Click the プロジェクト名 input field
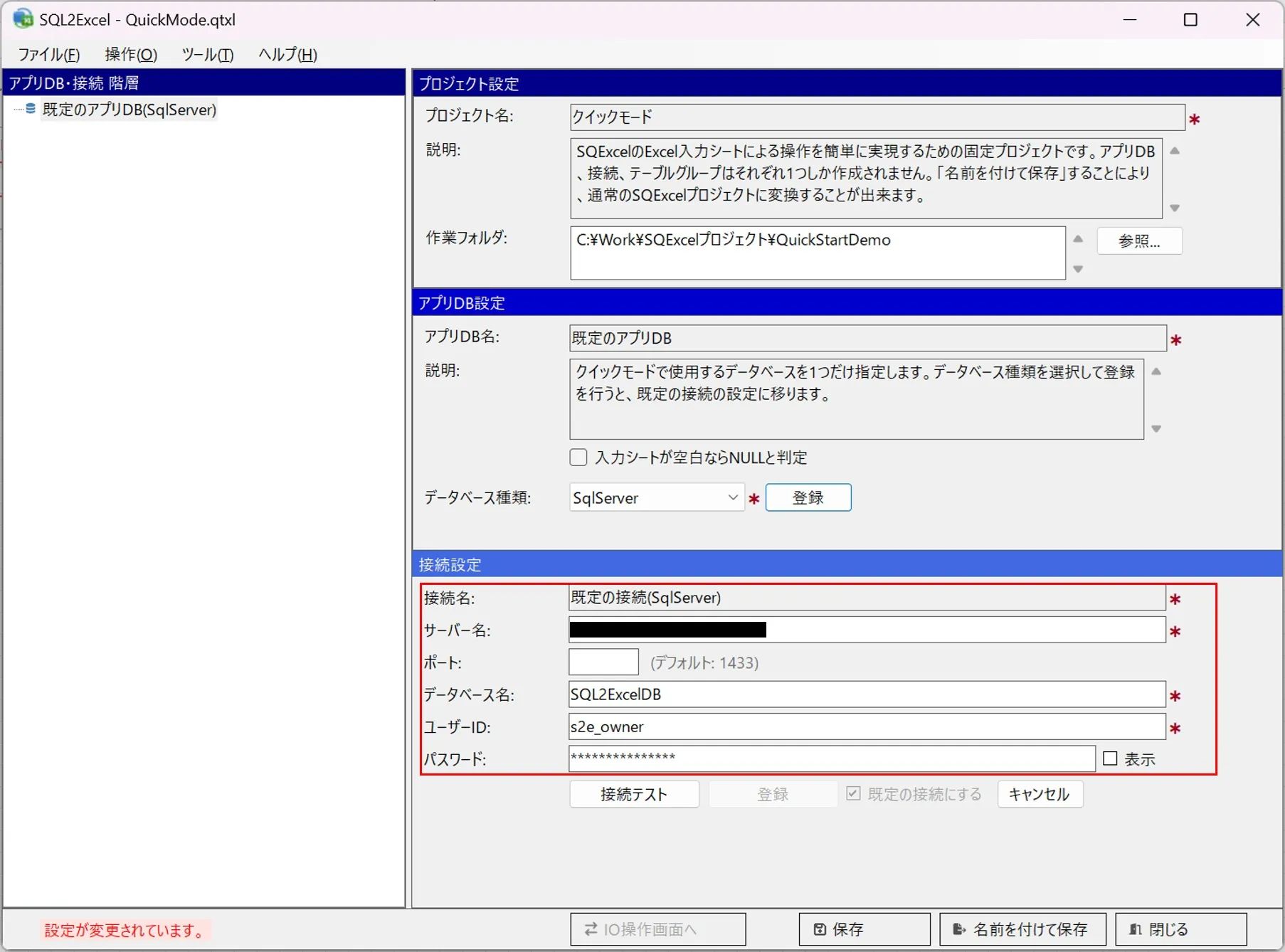The image size is (1285, 952). click(877, 117)
